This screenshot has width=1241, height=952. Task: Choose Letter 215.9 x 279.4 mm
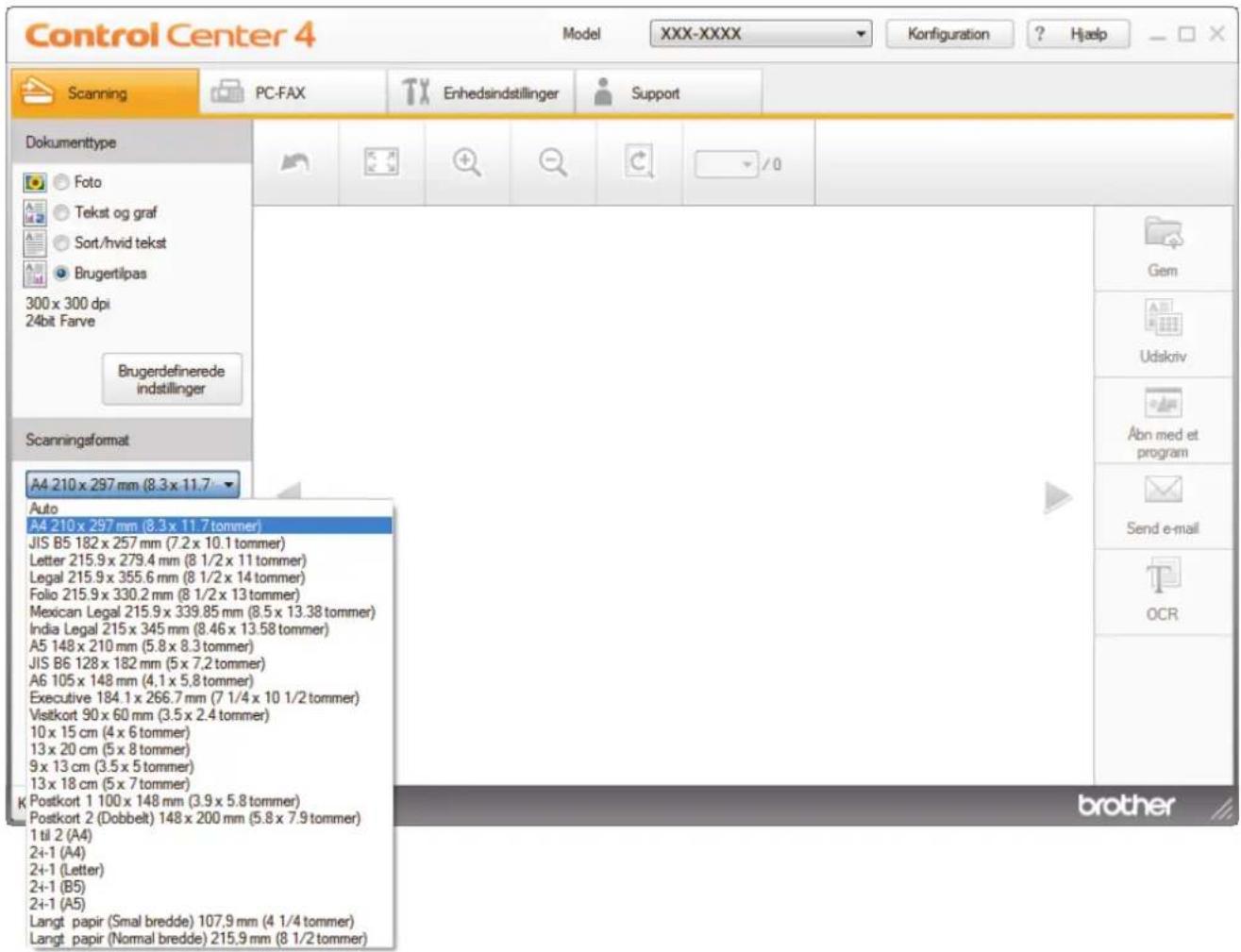[x=210, y=560]
